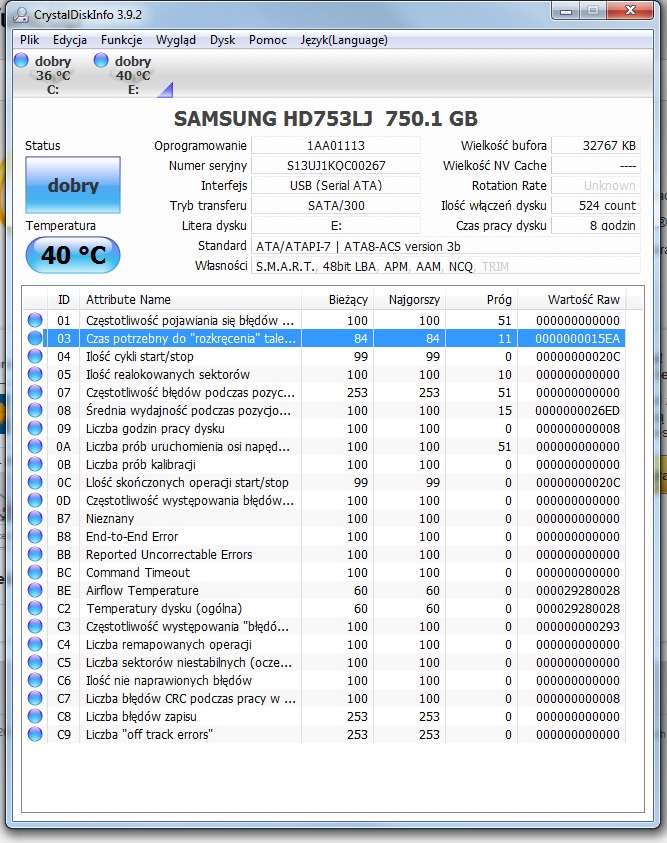Image resolution: width=667 pixels, height=843 pixels.
Task: Click the status orb in row 08
Action: pyautogui.click(x=35, y=410)
